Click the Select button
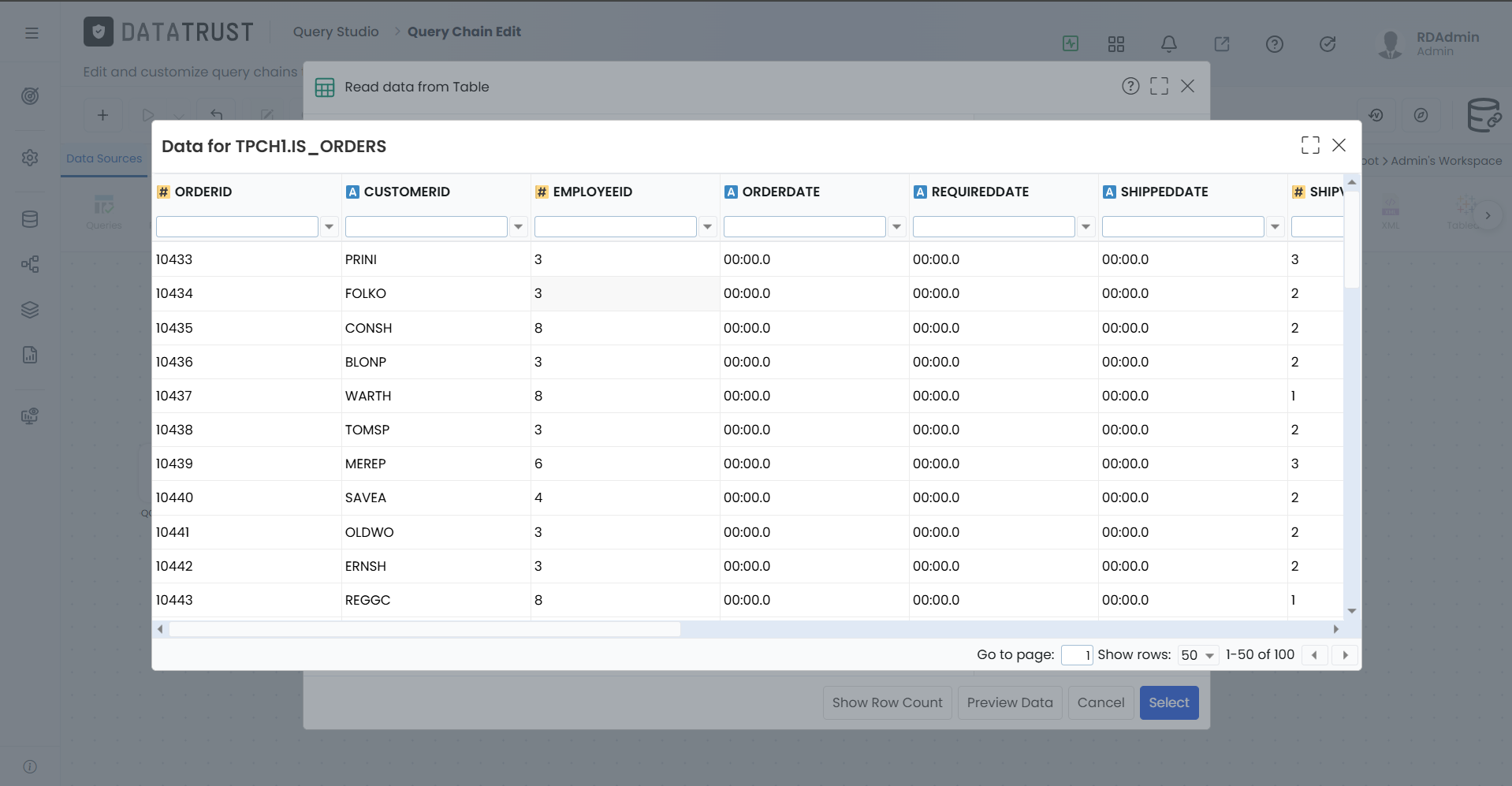Screen dimensions: 1512x786 tap(1169, 702)
